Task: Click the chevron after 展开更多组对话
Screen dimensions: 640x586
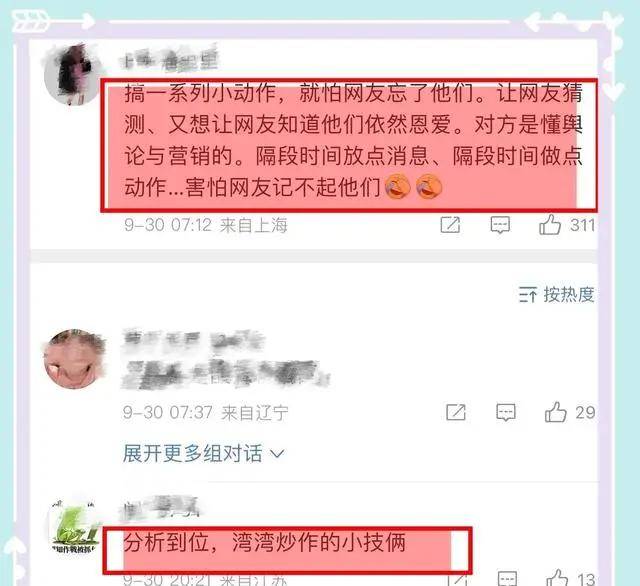Action: (277, 453)
